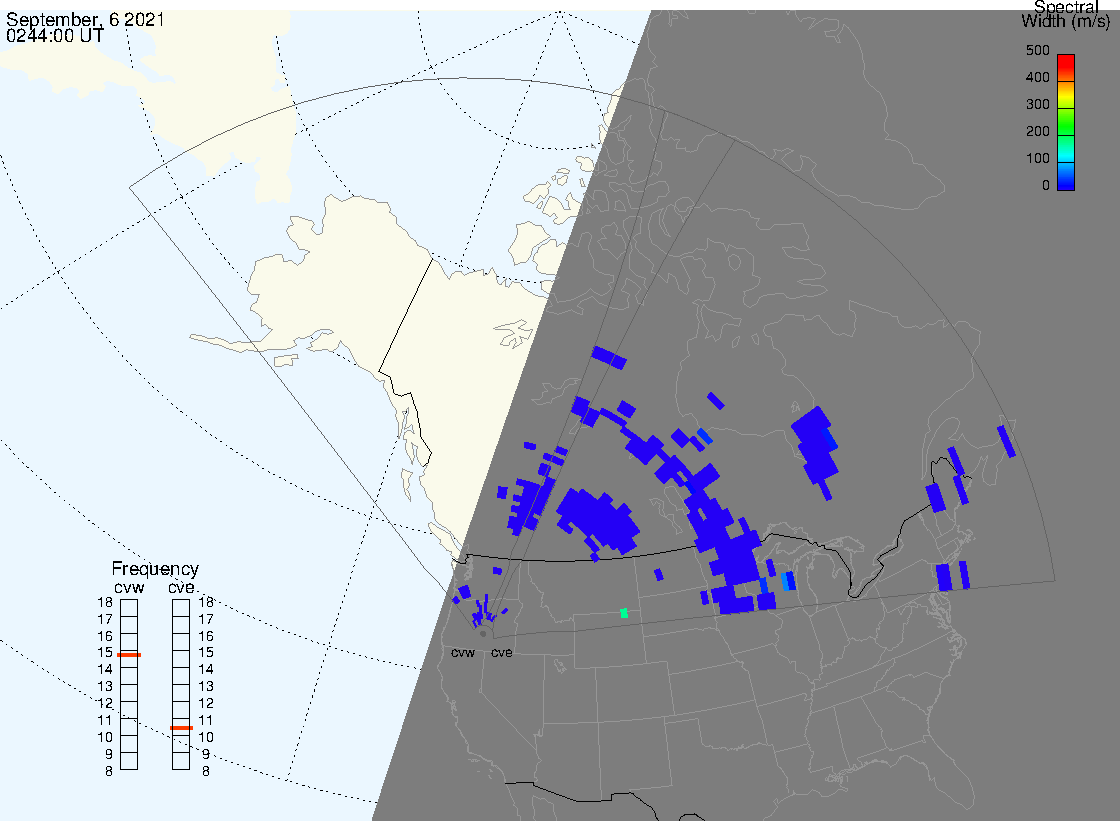
Task: Click the '500' color scale label
Action: (1037, 51)
